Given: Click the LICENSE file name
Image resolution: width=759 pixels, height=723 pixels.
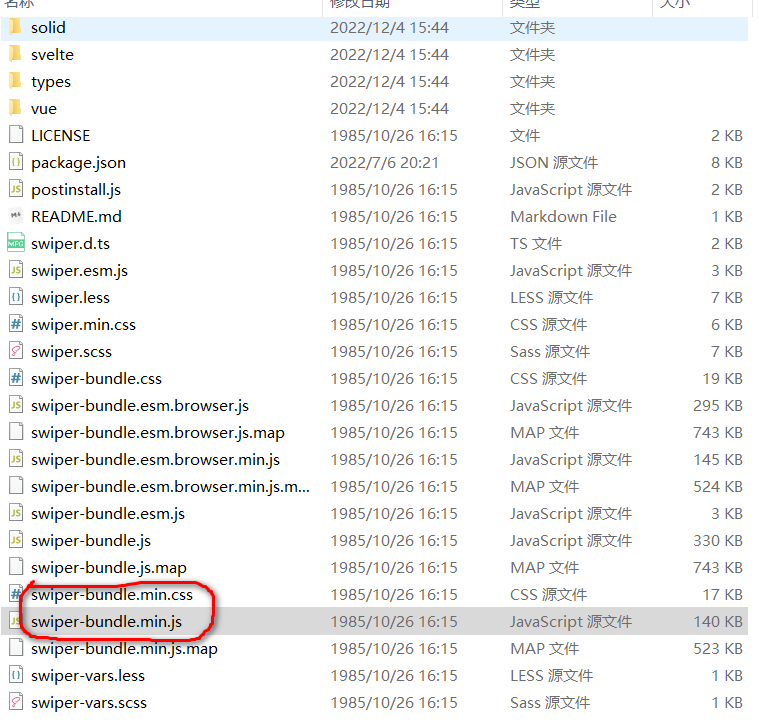Looking at the screenshot, I should pos(61,136).
